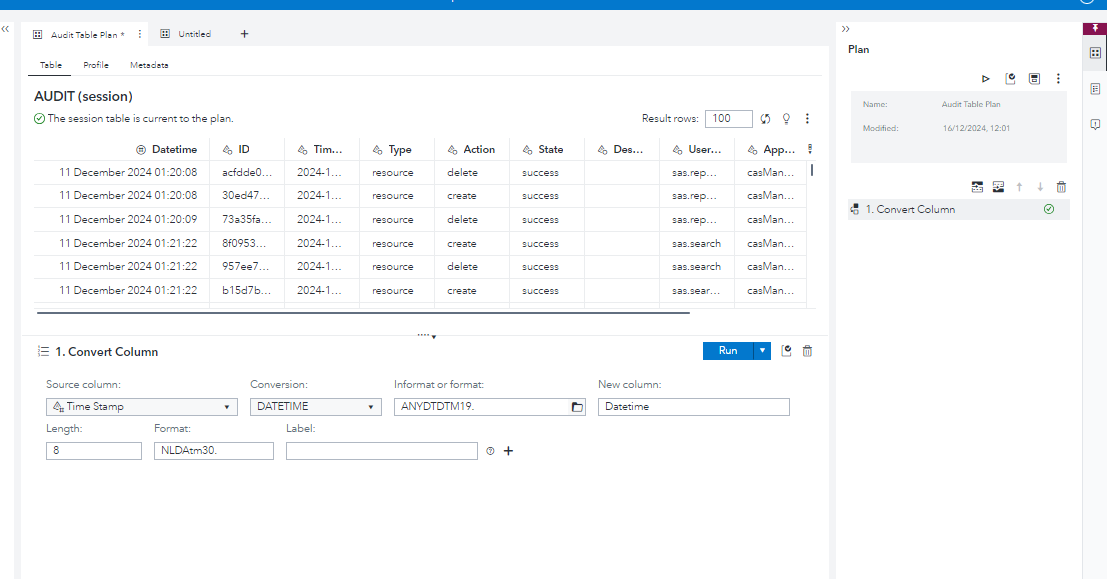
Task: Open the Source column dropdown
Action: (228, 407)
